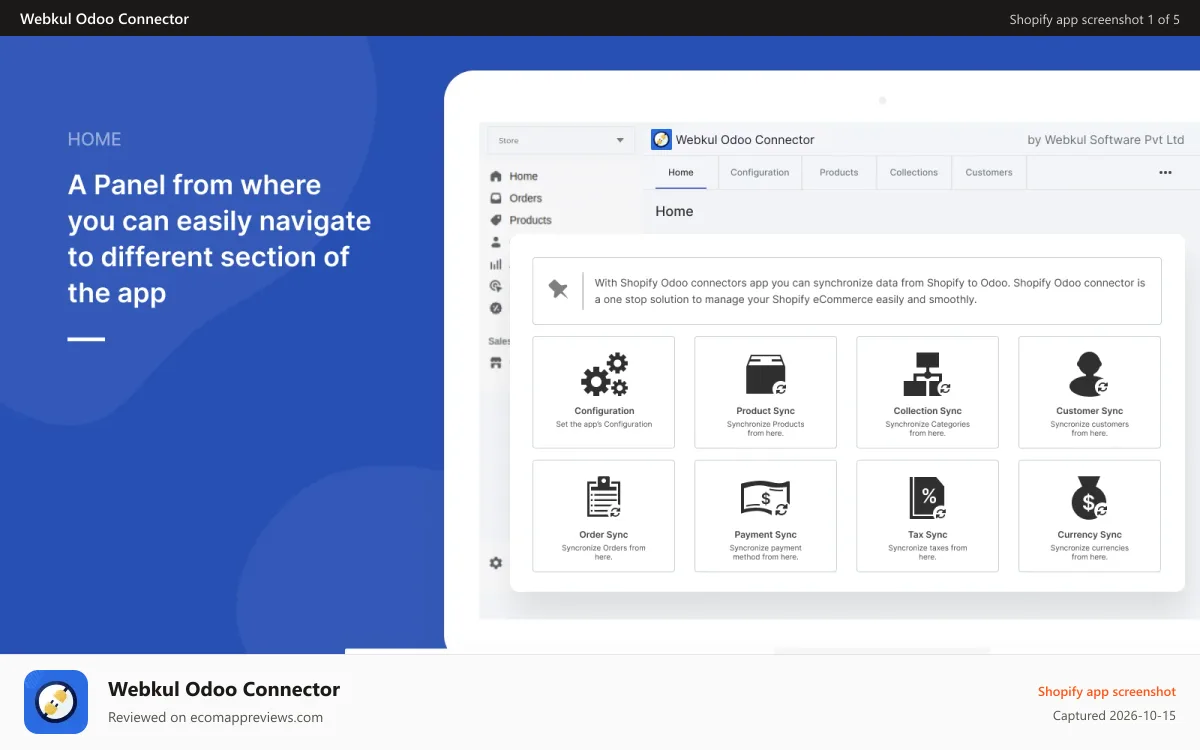Open the Configuration card label
Image resolution: width=1200 pixels, height=750 pixels.
604,411
